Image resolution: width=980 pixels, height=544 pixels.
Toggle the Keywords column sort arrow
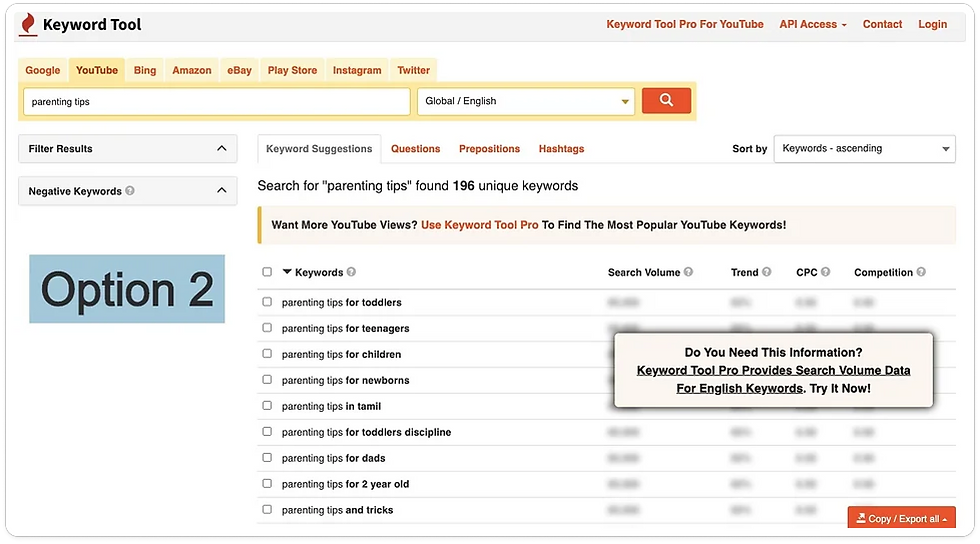[287, 271]
